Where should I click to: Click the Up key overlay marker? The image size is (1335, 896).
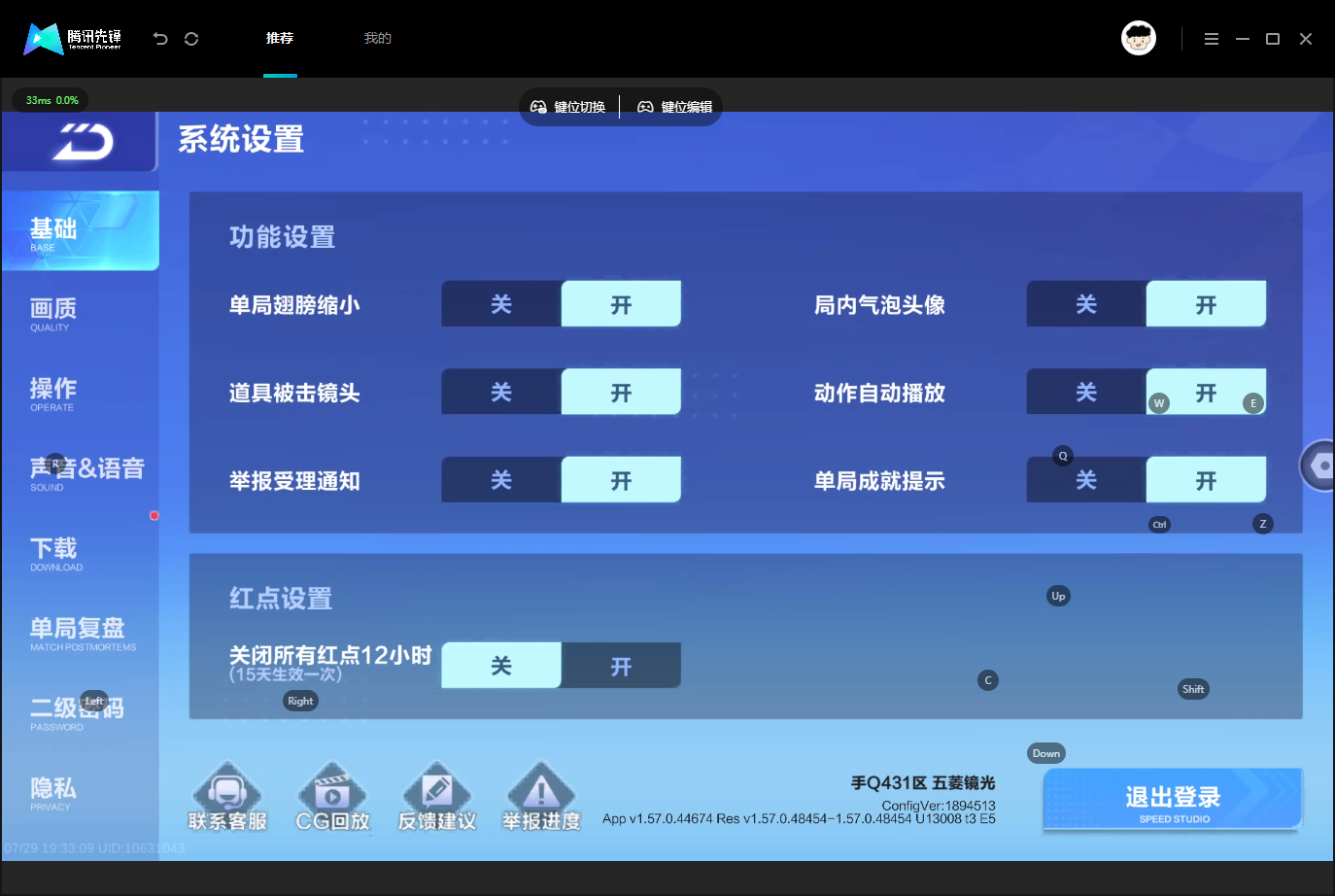pos(1058,596)
